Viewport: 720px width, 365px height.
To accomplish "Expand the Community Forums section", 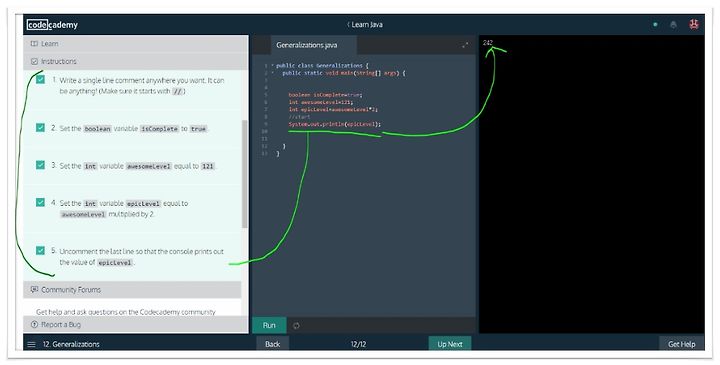I will click(x=132, y=290).
